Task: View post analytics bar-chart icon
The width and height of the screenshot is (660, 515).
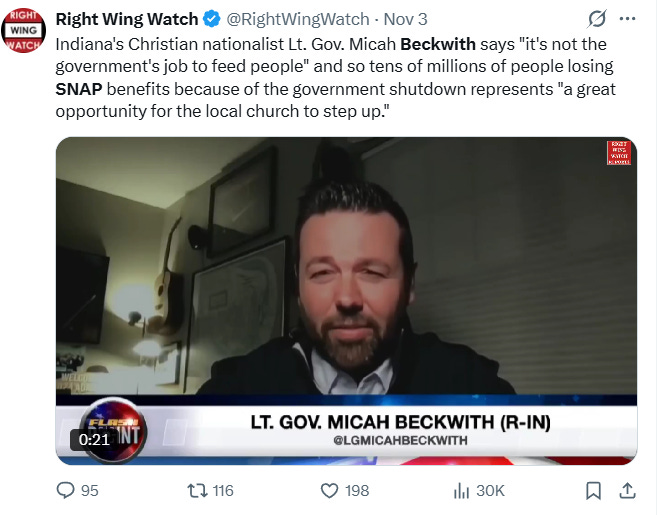Action: [461, 491]
